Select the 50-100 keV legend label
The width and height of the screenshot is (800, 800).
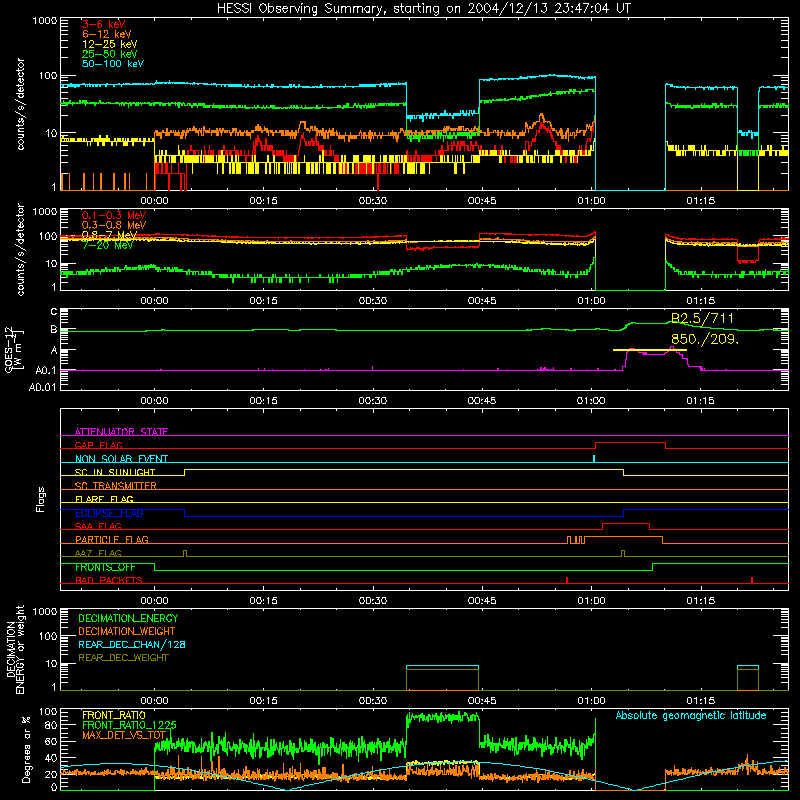click(x=113, y=64)
